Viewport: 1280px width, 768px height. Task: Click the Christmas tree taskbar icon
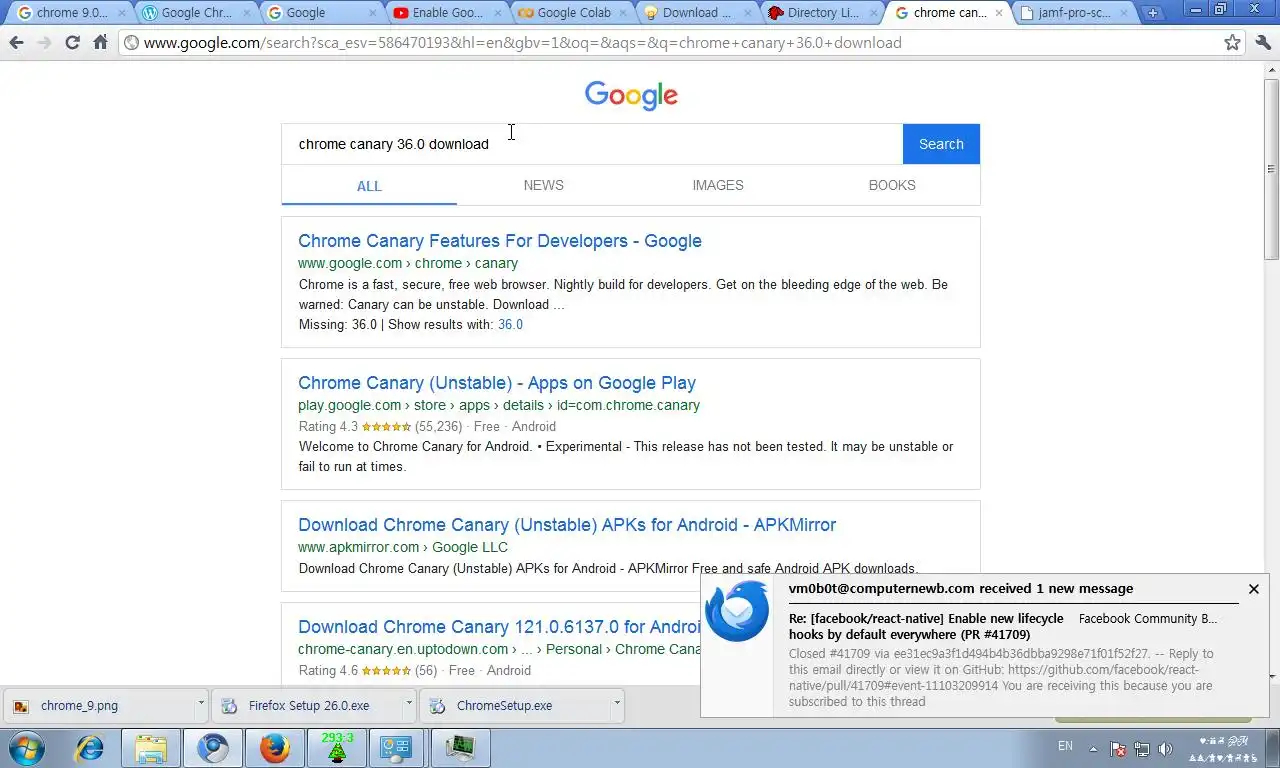(x=337, y=748)
